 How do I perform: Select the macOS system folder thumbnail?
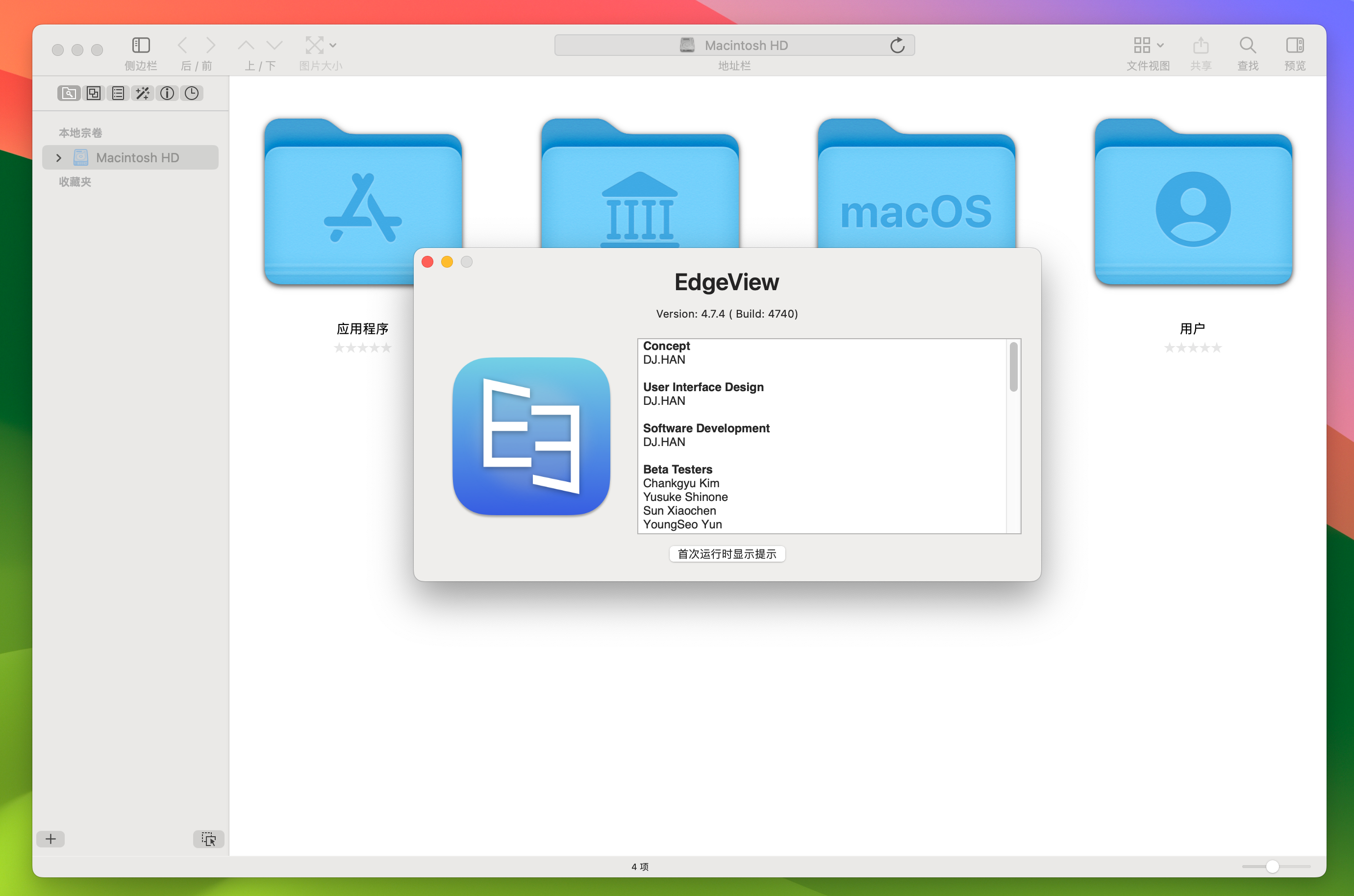[916, 183]
